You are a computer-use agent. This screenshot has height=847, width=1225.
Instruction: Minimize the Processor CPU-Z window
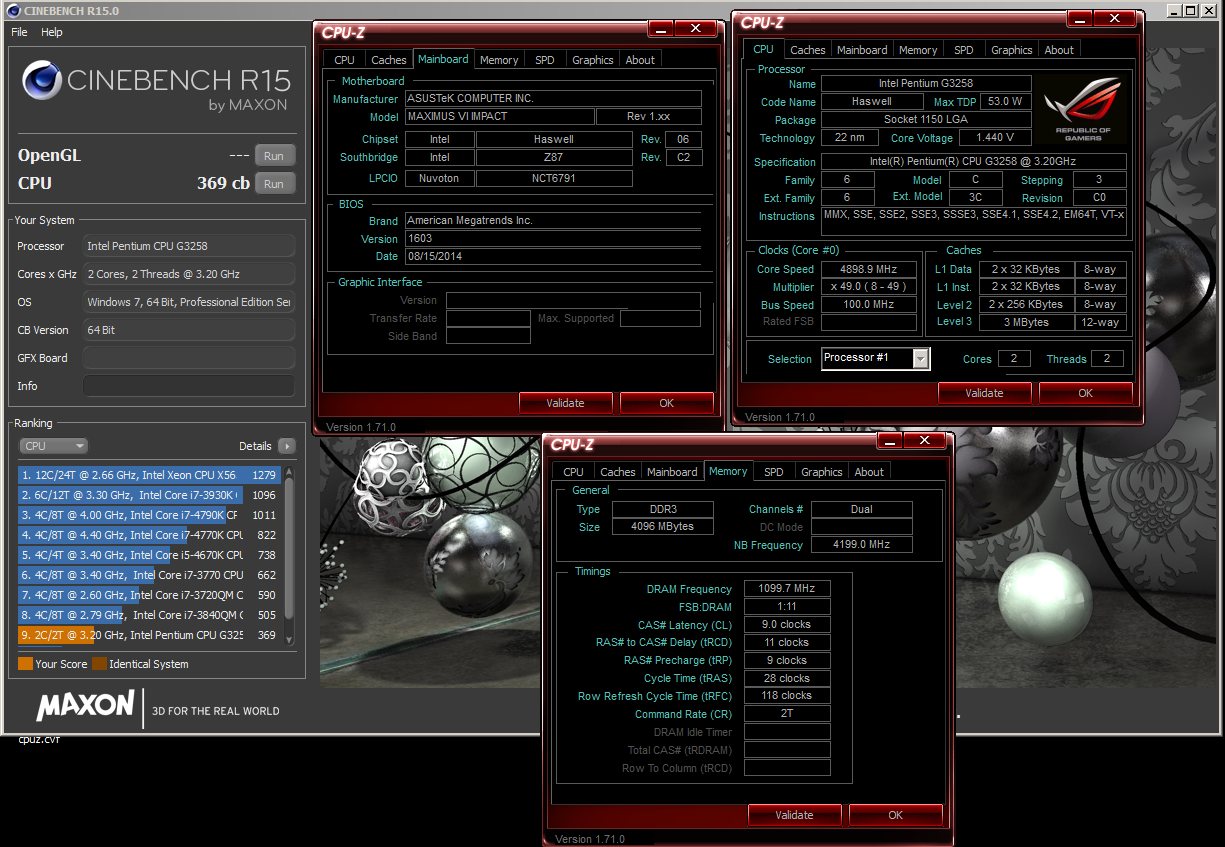pos(1079,19)
